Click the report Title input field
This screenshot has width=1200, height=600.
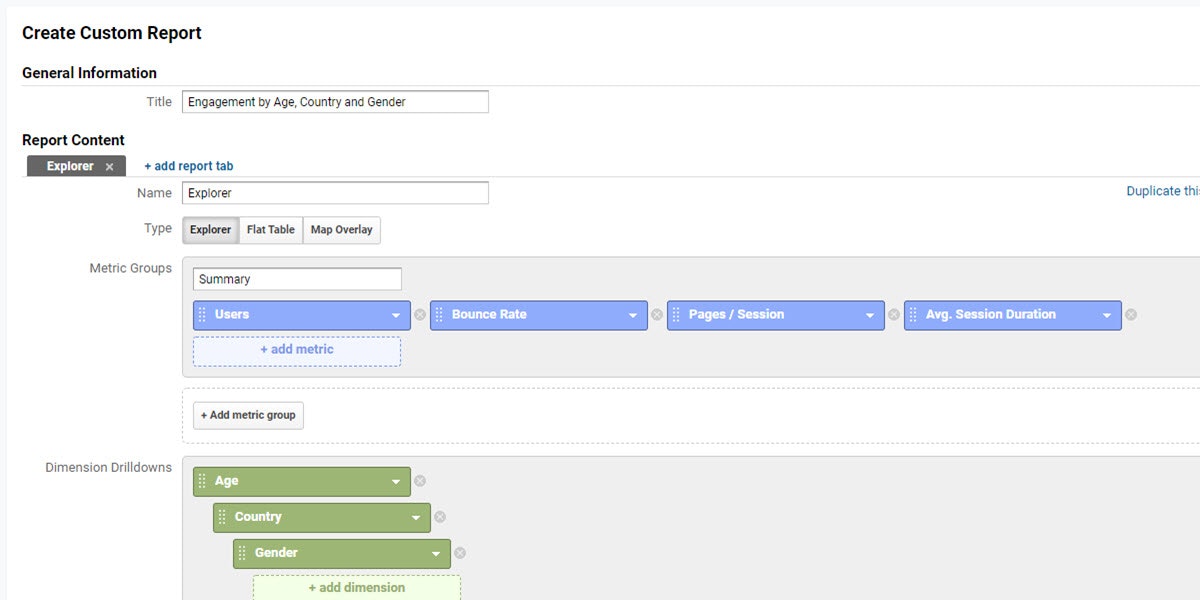[x=335, y=102]
